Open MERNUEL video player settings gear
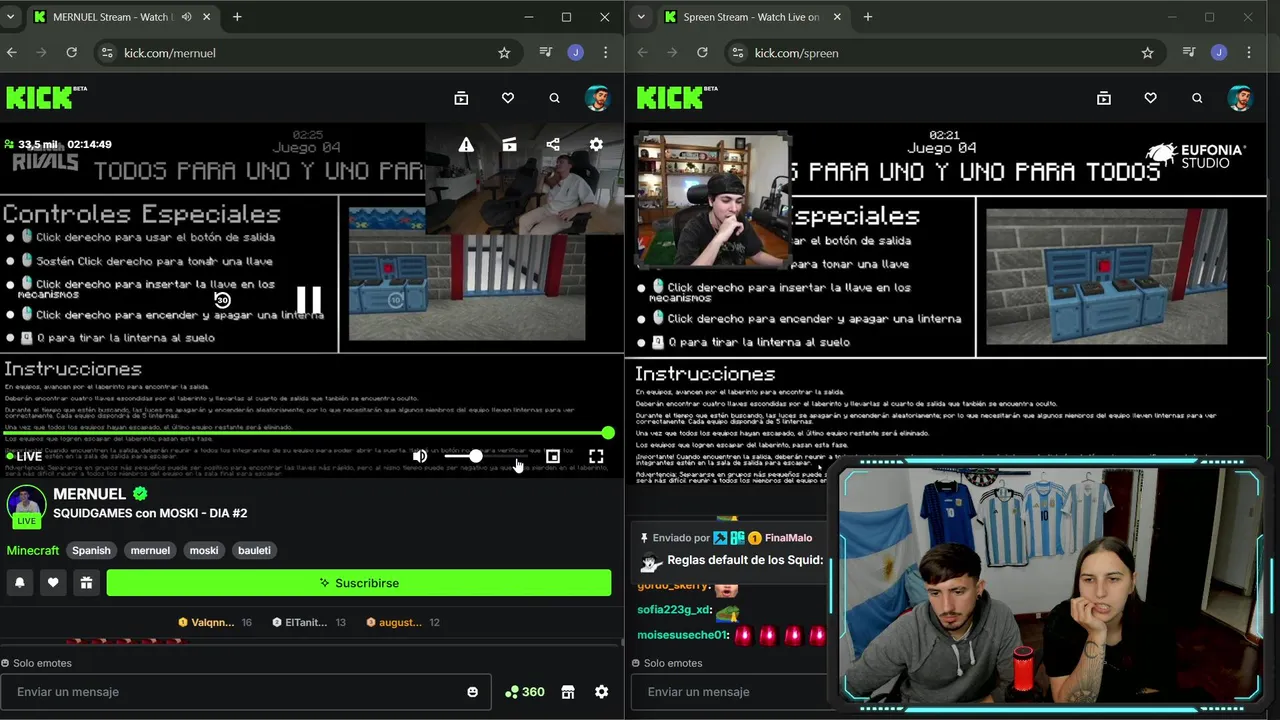This screenshot has height=720, width=1280. click(x=596, y=145)
